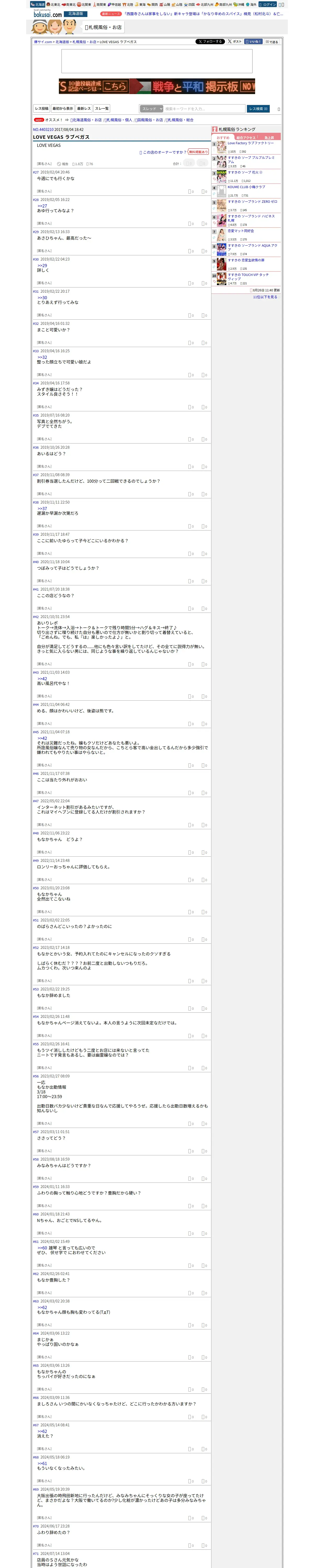Open ranking item Love Factory ラブファクトリー
Image resolution: width=314 pixels, height=1568 pixels.
pos(251,143)
